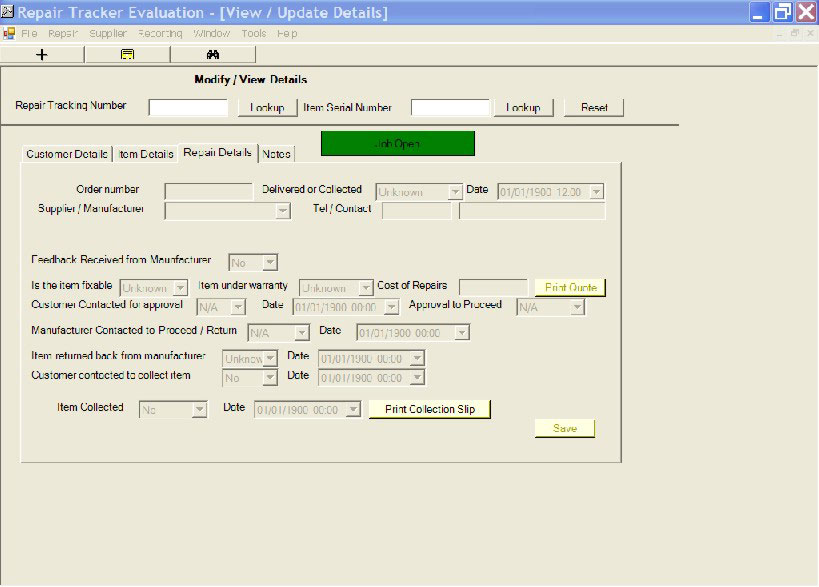This screenshot has width=819, height=587.
Task: Click the Repair Tracking Number input field
Action: [x=188, y=108]
